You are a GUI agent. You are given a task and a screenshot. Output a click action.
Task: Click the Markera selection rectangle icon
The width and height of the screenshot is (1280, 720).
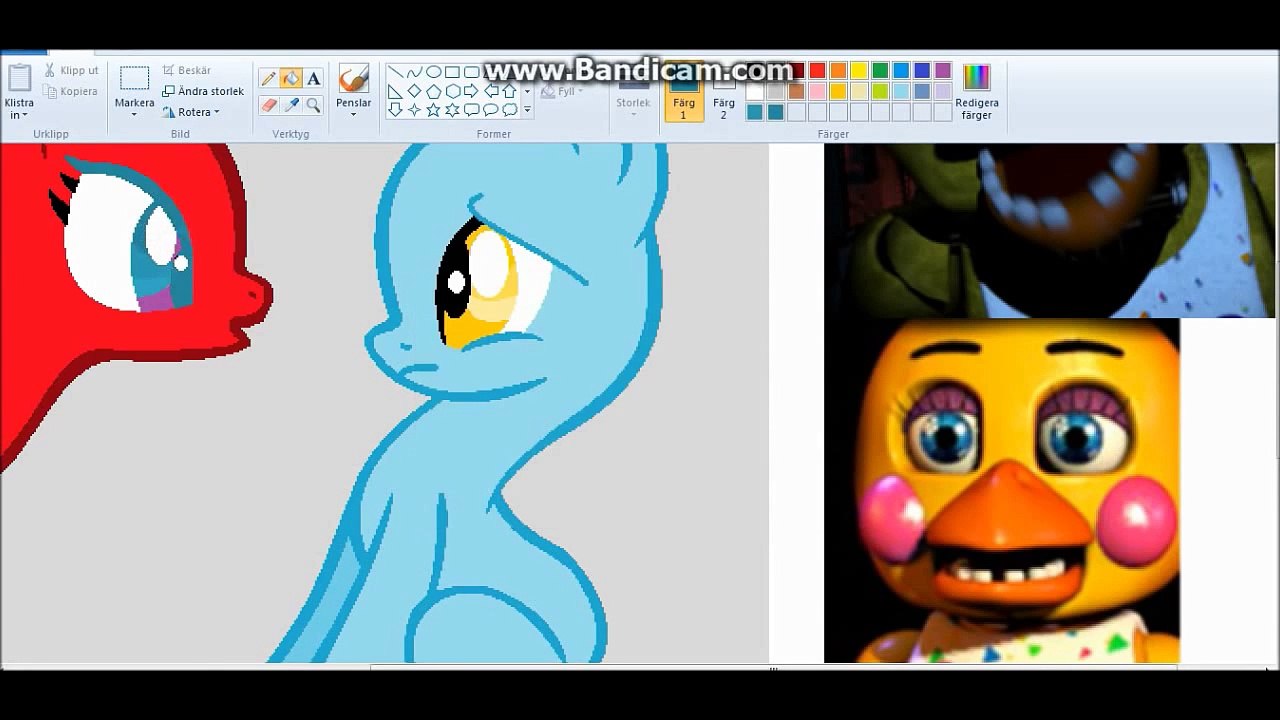134,79
